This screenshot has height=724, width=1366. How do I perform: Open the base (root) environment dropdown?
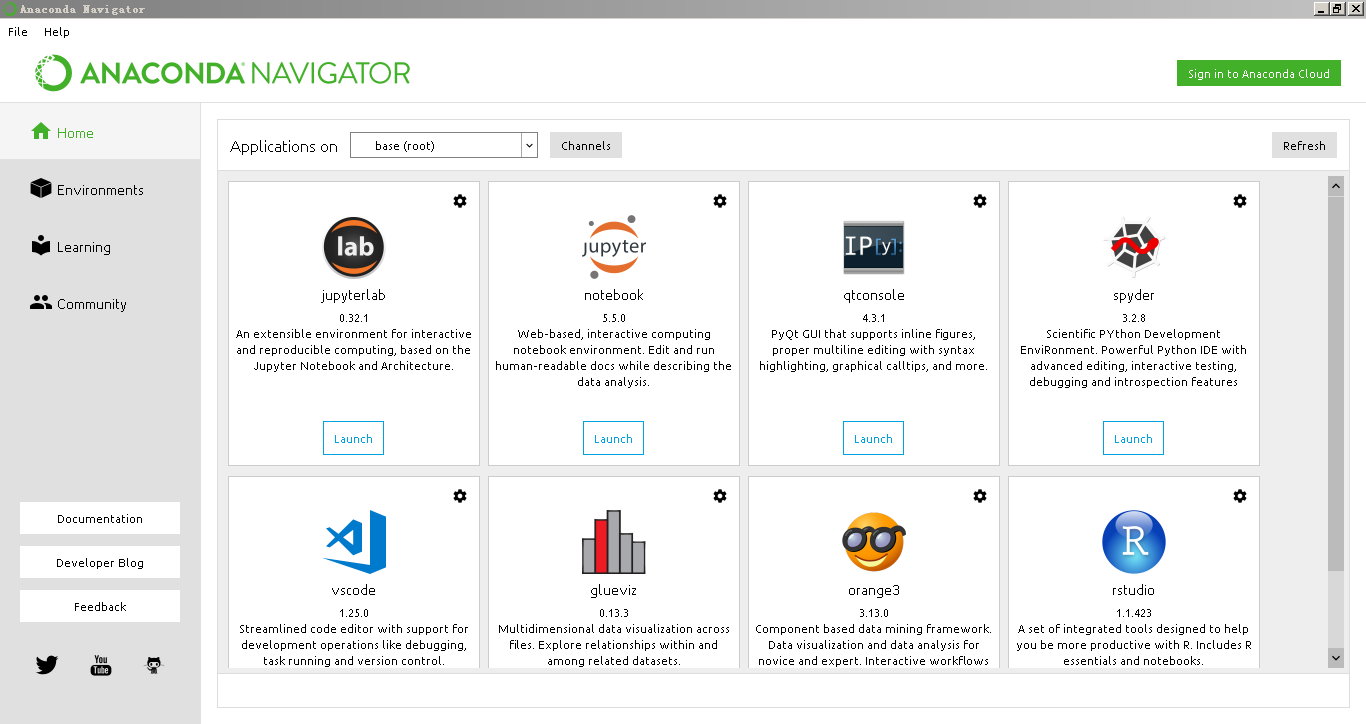pyautogui.click(x=444, y=146)
